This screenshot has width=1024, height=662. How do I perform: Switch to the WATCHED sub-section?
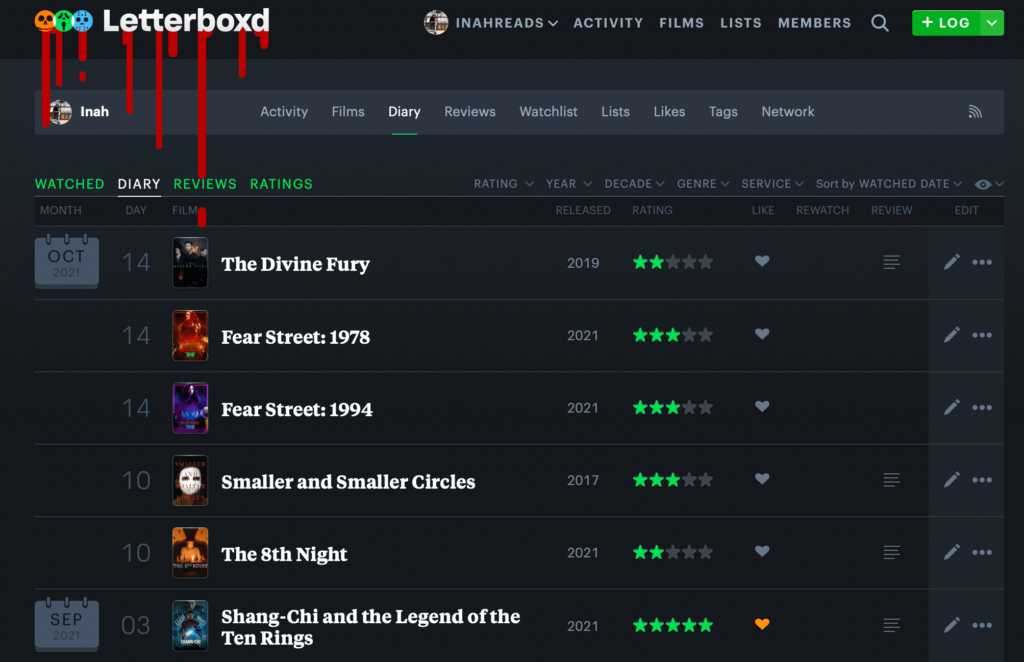(69, 184)
